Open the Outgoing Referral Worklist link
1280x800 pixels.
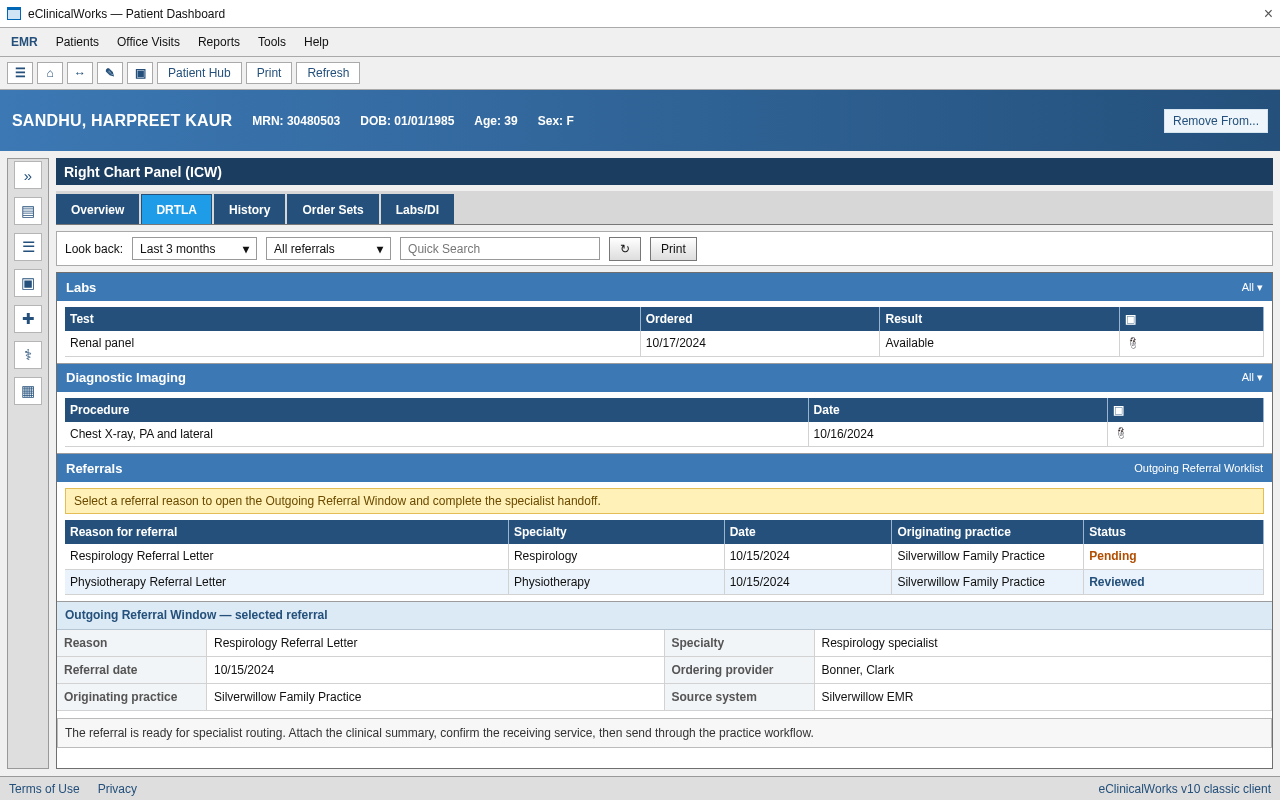[1198, 468]
